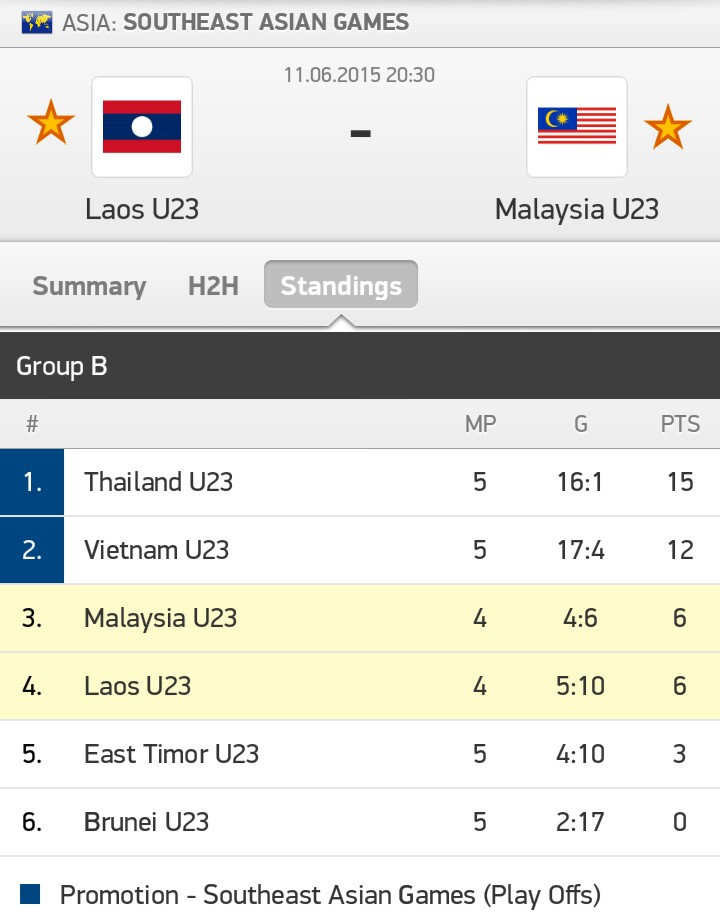Toggle favorite star for Malaysia U23
Viewport: 720px width, 918px height.
tap(667, 127)
